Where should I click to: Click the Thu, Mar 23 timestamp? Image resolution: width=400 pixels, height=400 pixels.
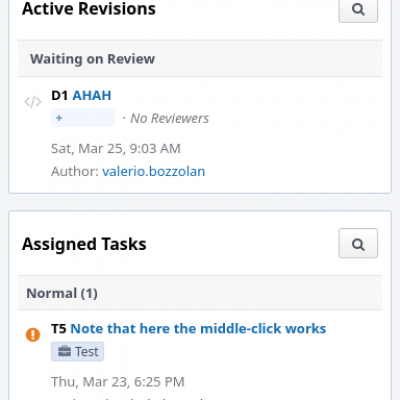(118, 382)
